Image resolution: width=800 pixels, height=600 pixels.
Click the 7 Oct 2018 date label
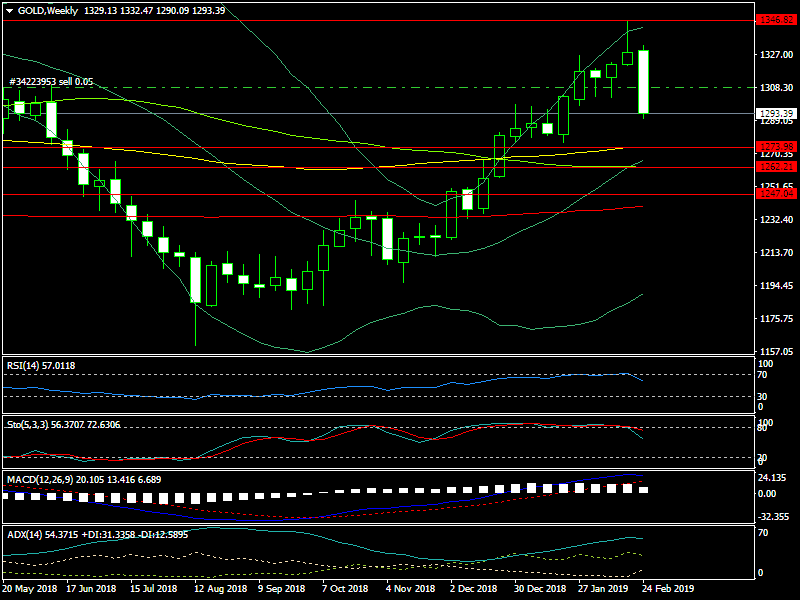pos(345,589)
